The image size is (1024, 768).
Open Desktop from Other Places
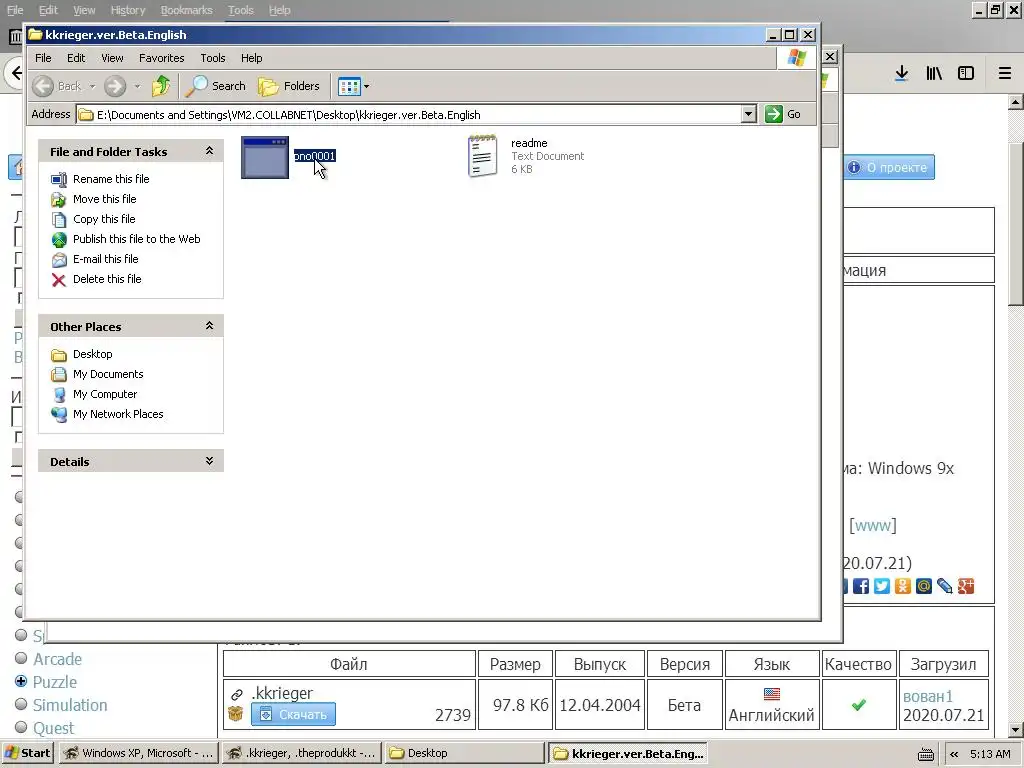pos(92,354)
